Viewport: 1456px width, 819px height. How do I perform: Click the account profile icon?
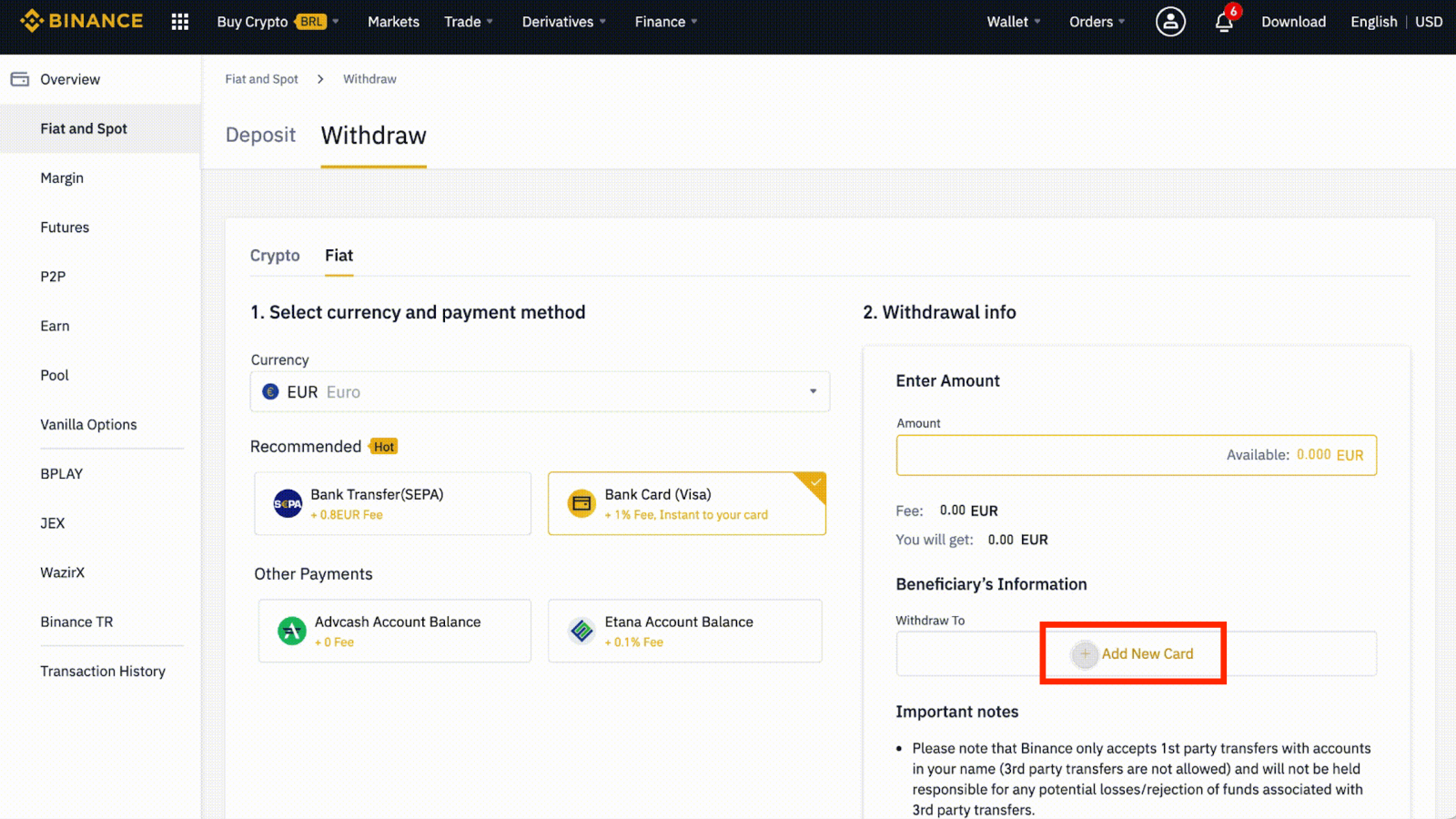coord(1170,21)
